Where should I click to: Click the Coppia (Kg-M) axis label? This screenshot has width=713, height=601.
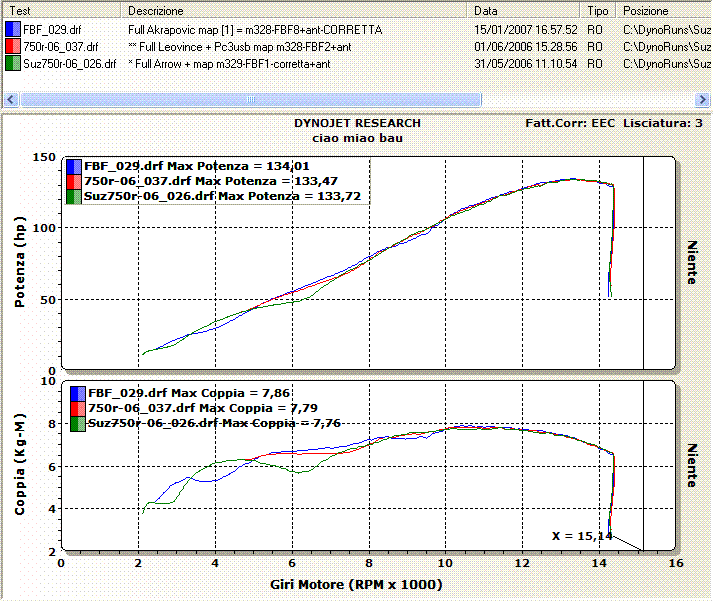[20, 468]
